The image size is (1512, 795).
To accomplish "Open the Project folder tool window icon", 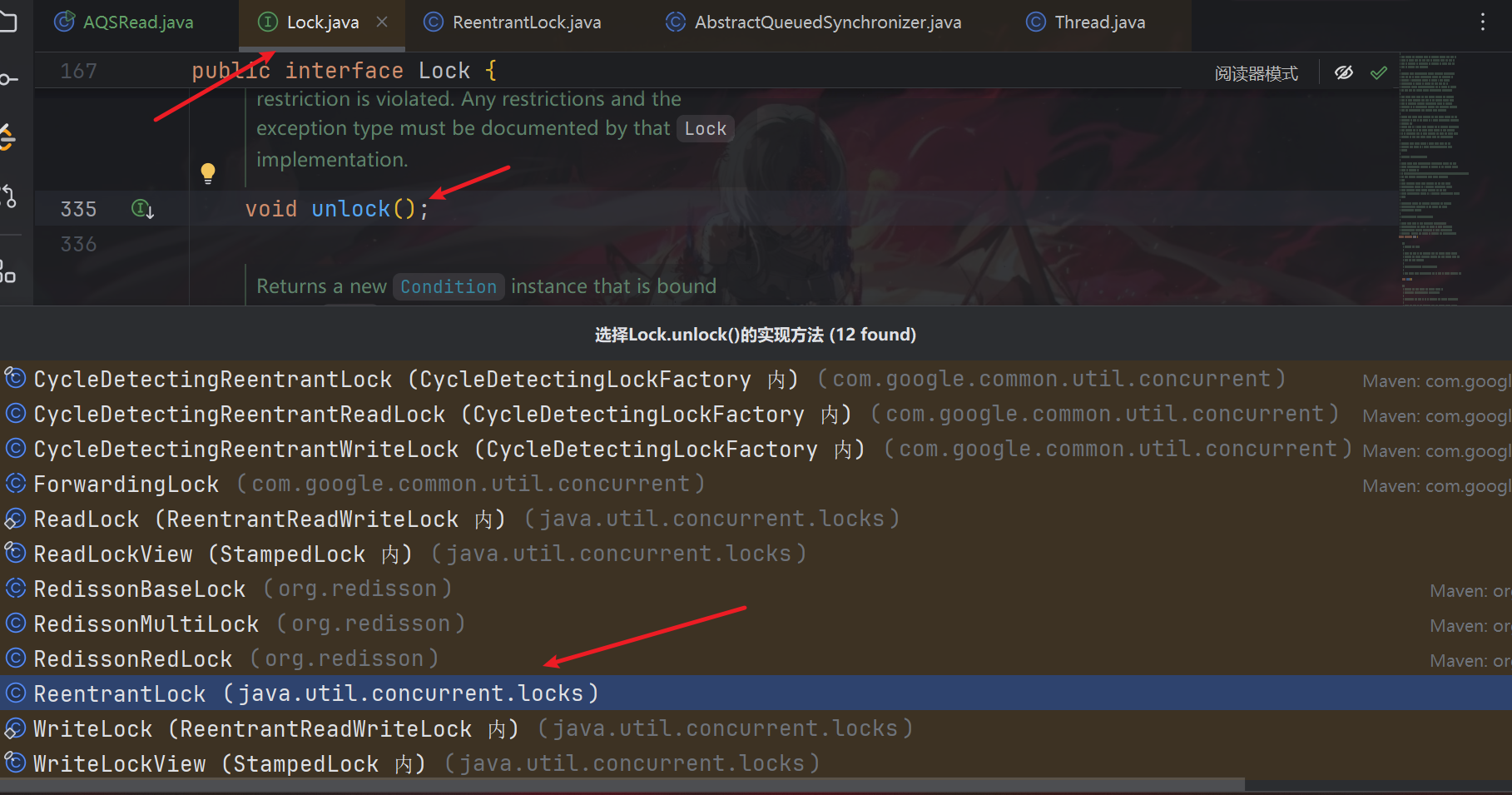I will (x=7, y=22).
